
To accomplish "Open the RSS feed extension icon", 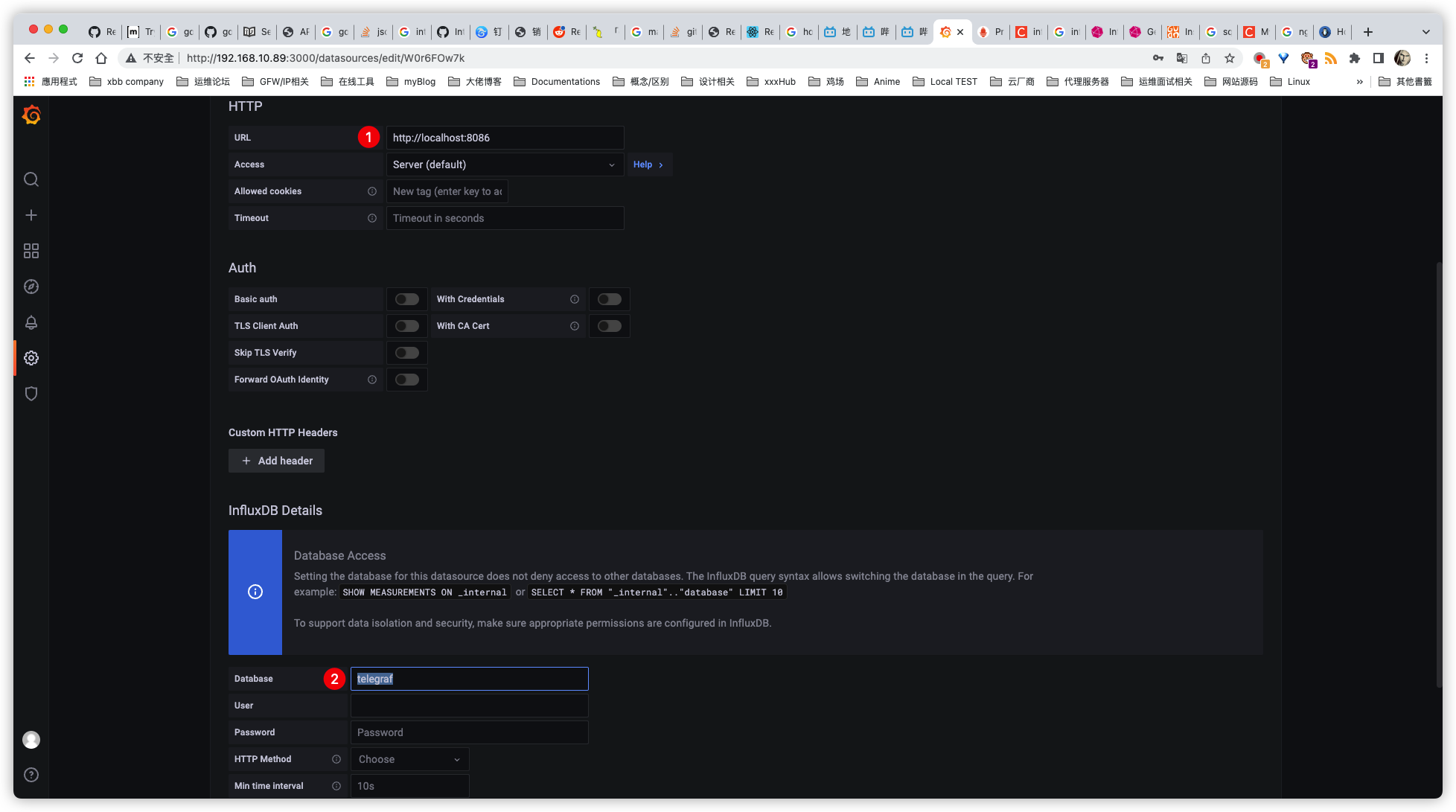I will [x=1331, y=58].
